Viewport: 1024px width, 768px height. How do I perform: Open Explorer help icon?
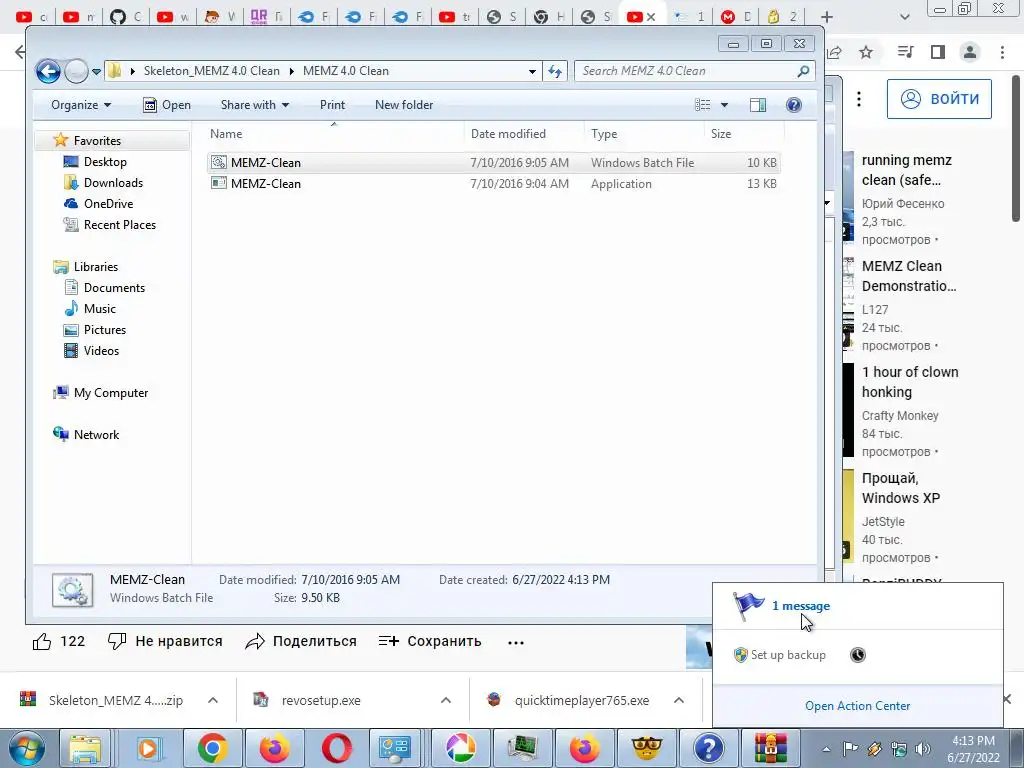793,105
